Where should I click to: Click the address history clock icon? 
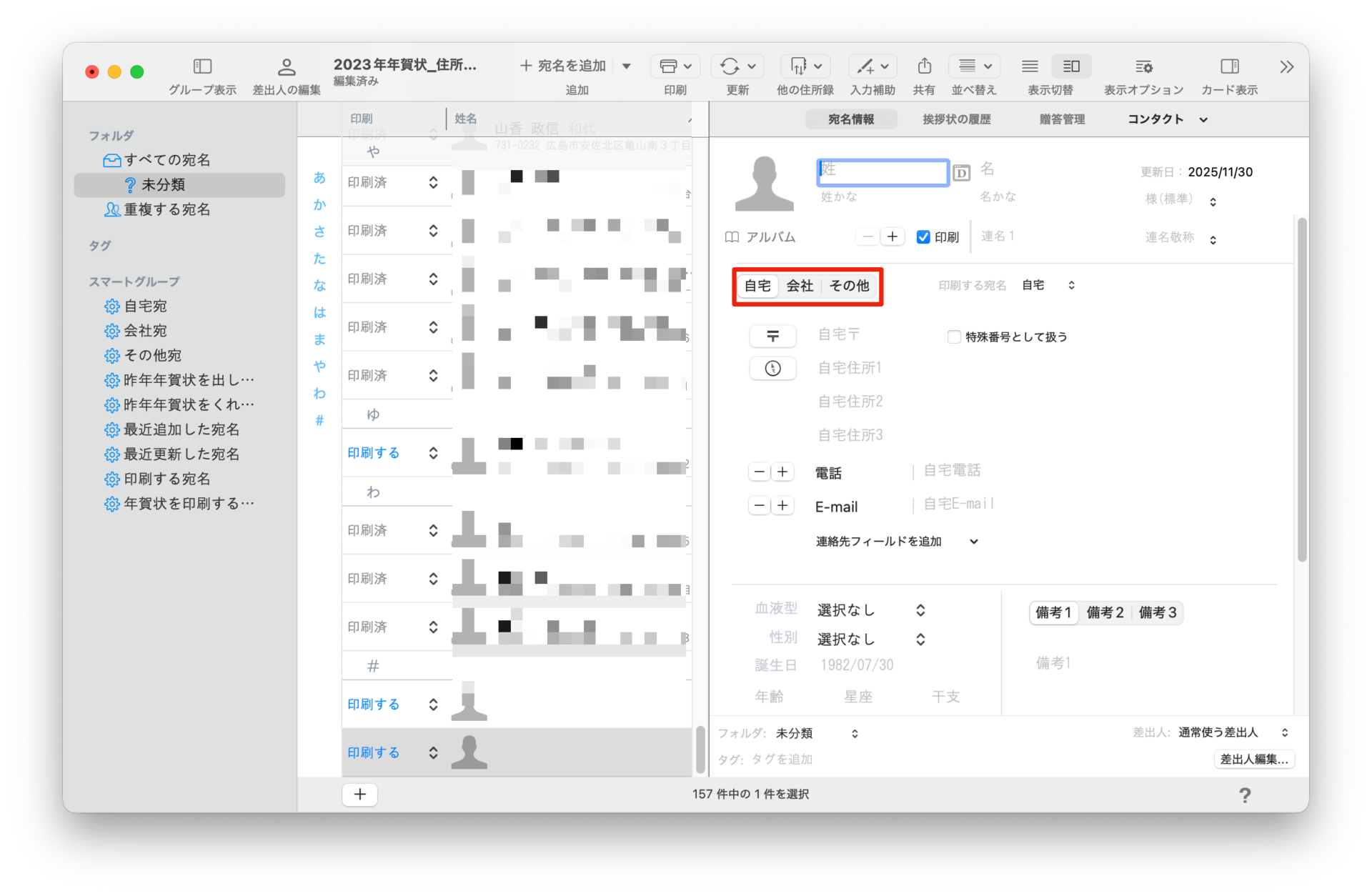[772, 369]
